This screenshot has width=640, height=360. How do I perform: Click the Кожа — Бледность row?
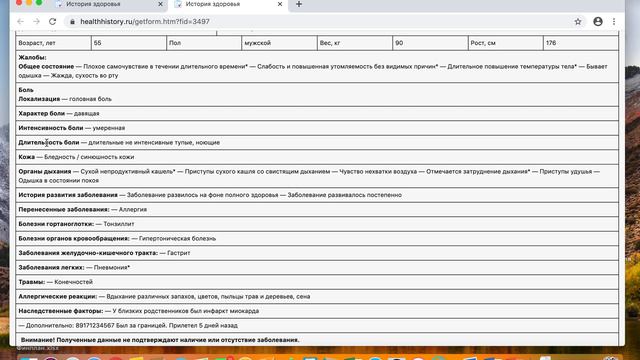pyautogui.click(x=317, y=157)
